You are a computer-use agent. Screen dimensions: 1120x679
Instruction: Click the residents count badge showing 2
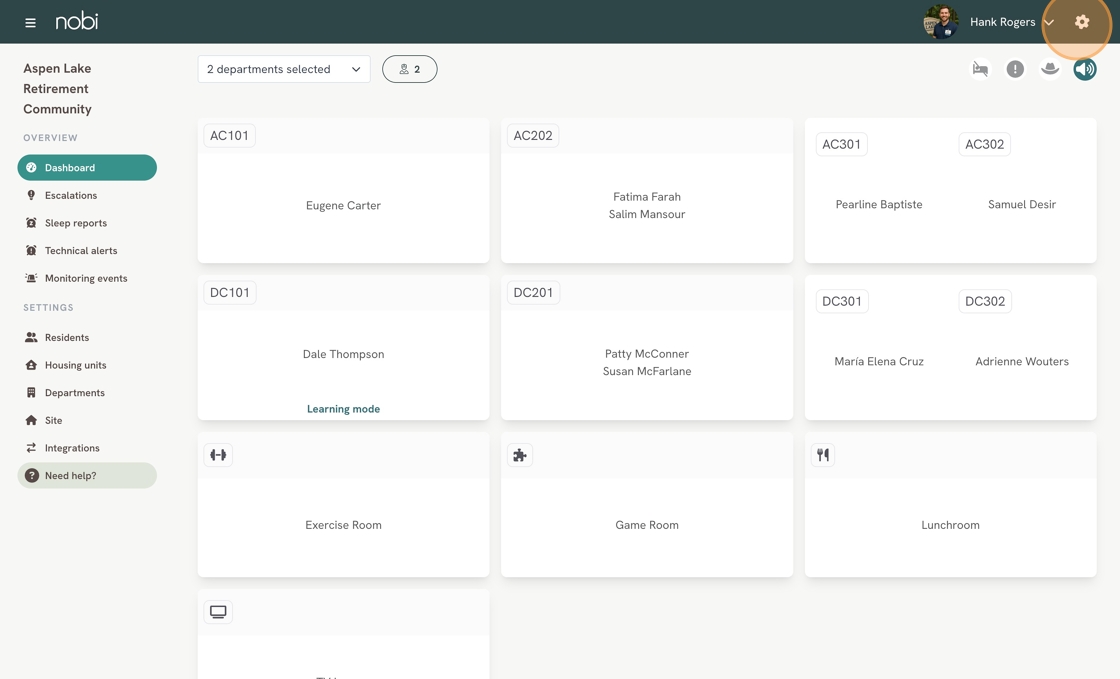[410, 69]
